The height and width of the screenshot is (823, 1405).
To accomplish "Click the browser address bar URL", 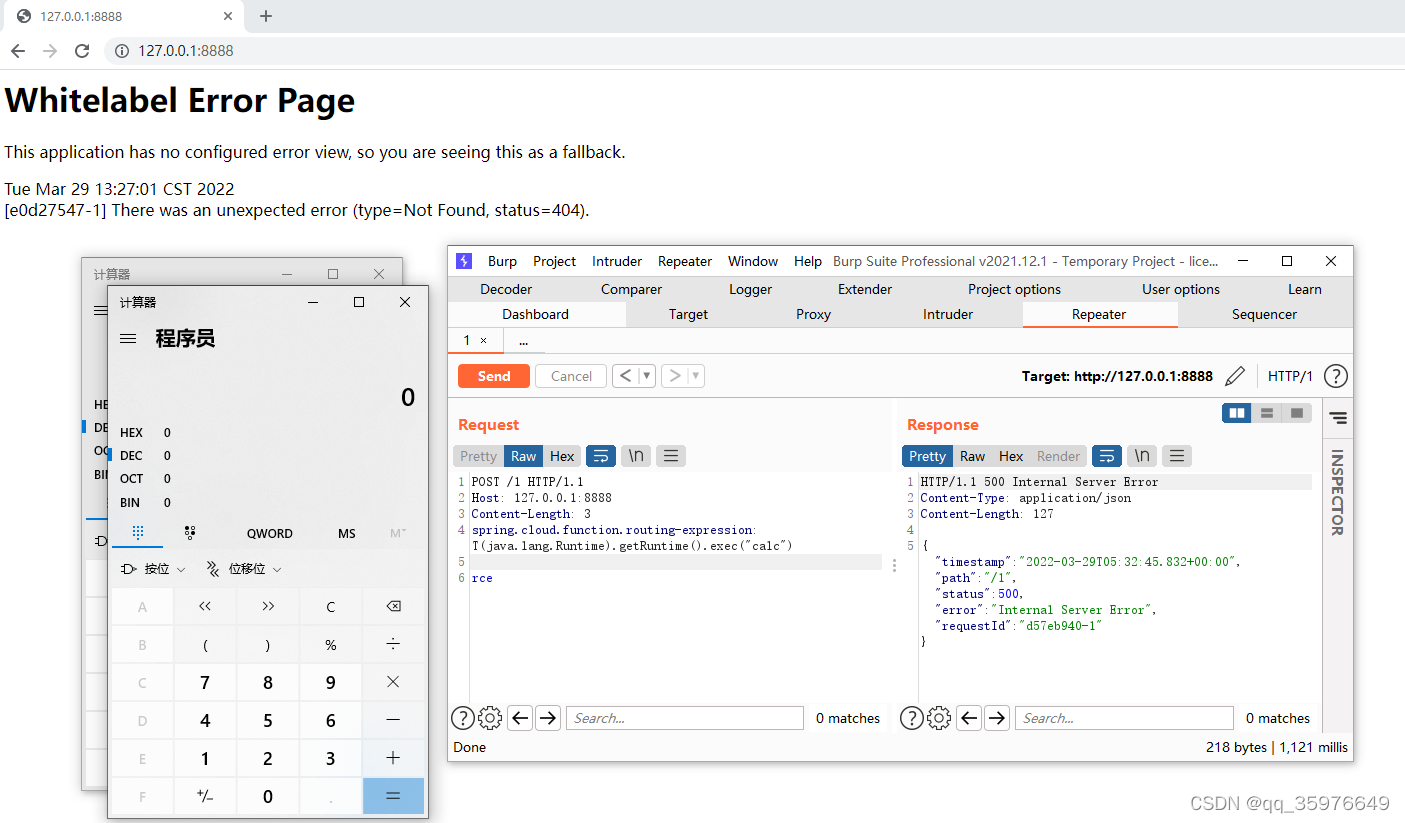I will (186, 50).
